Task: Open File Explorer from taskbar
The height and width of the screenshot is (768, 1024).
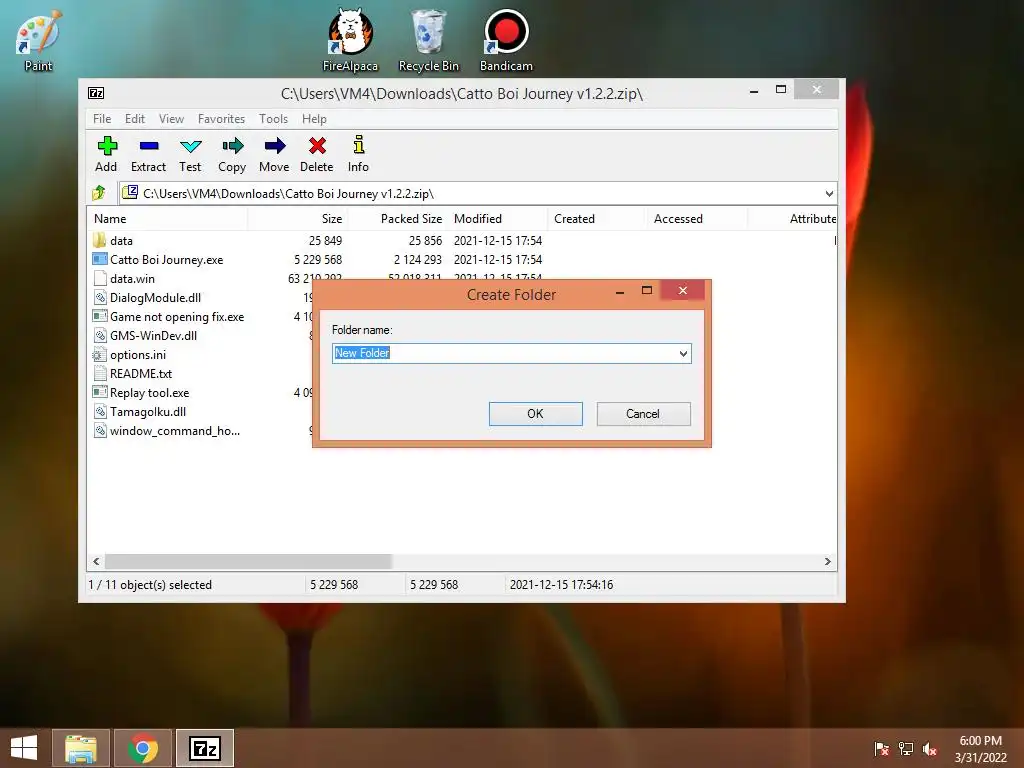Action: tap(81, 748)
